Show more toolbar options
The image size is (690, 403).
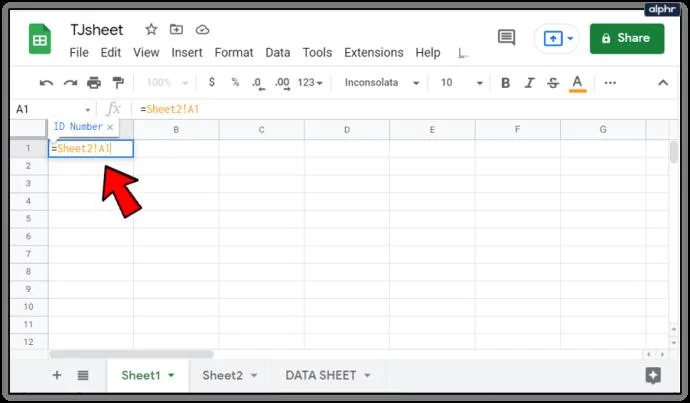click(610, 83)
